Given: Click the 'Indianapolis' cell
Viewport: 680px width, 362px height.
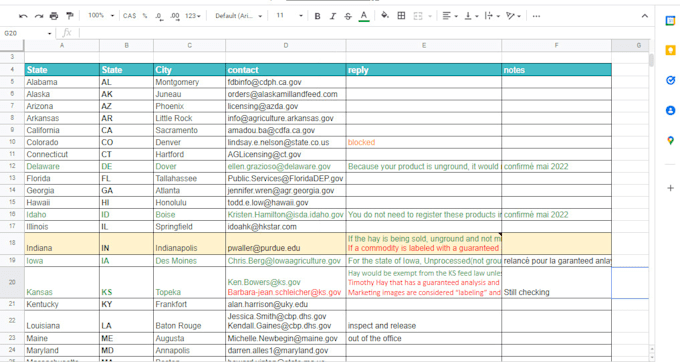Looking at the screenshot, I should point(189,243).
